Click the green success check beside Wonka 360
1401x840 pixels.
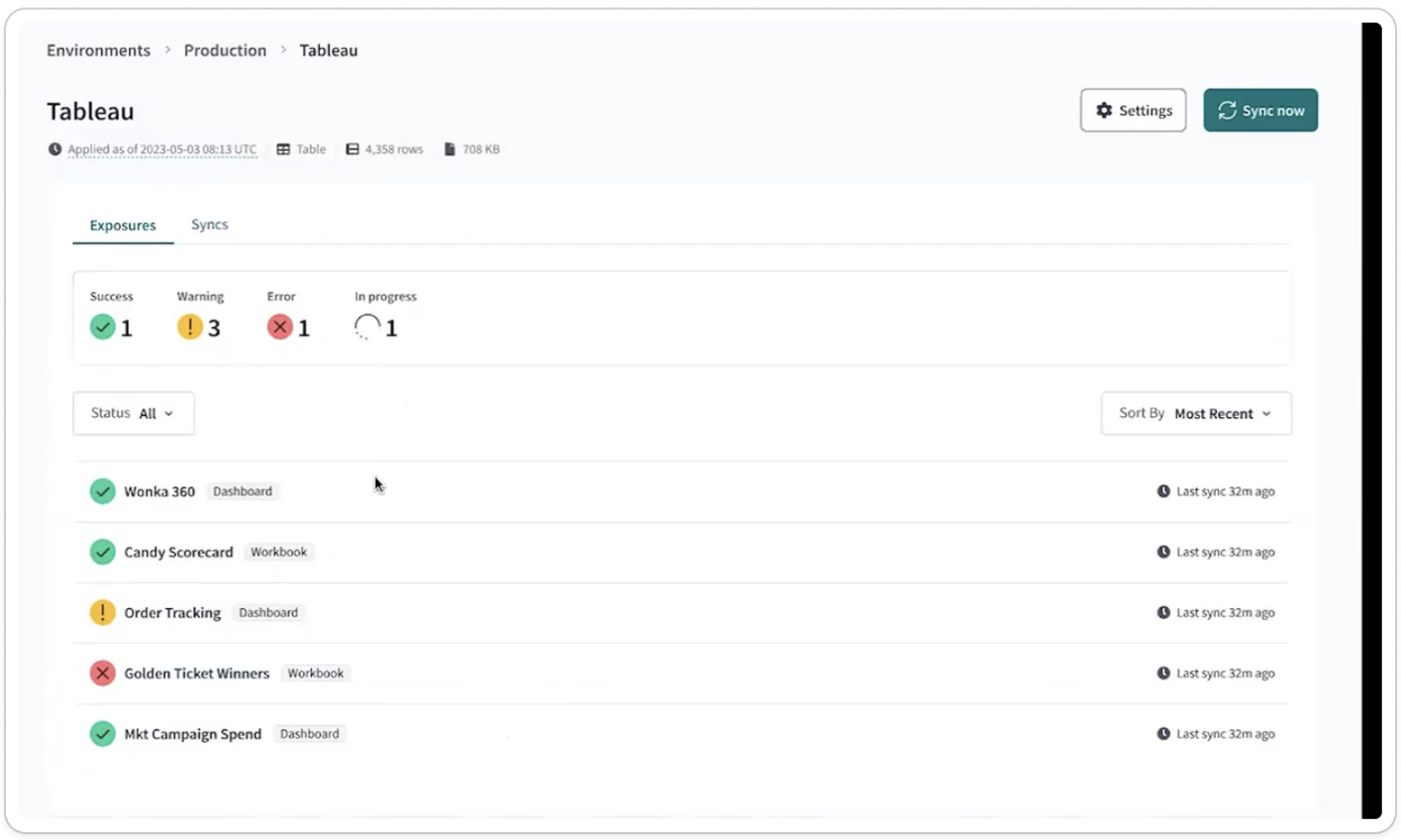[102, 490]
